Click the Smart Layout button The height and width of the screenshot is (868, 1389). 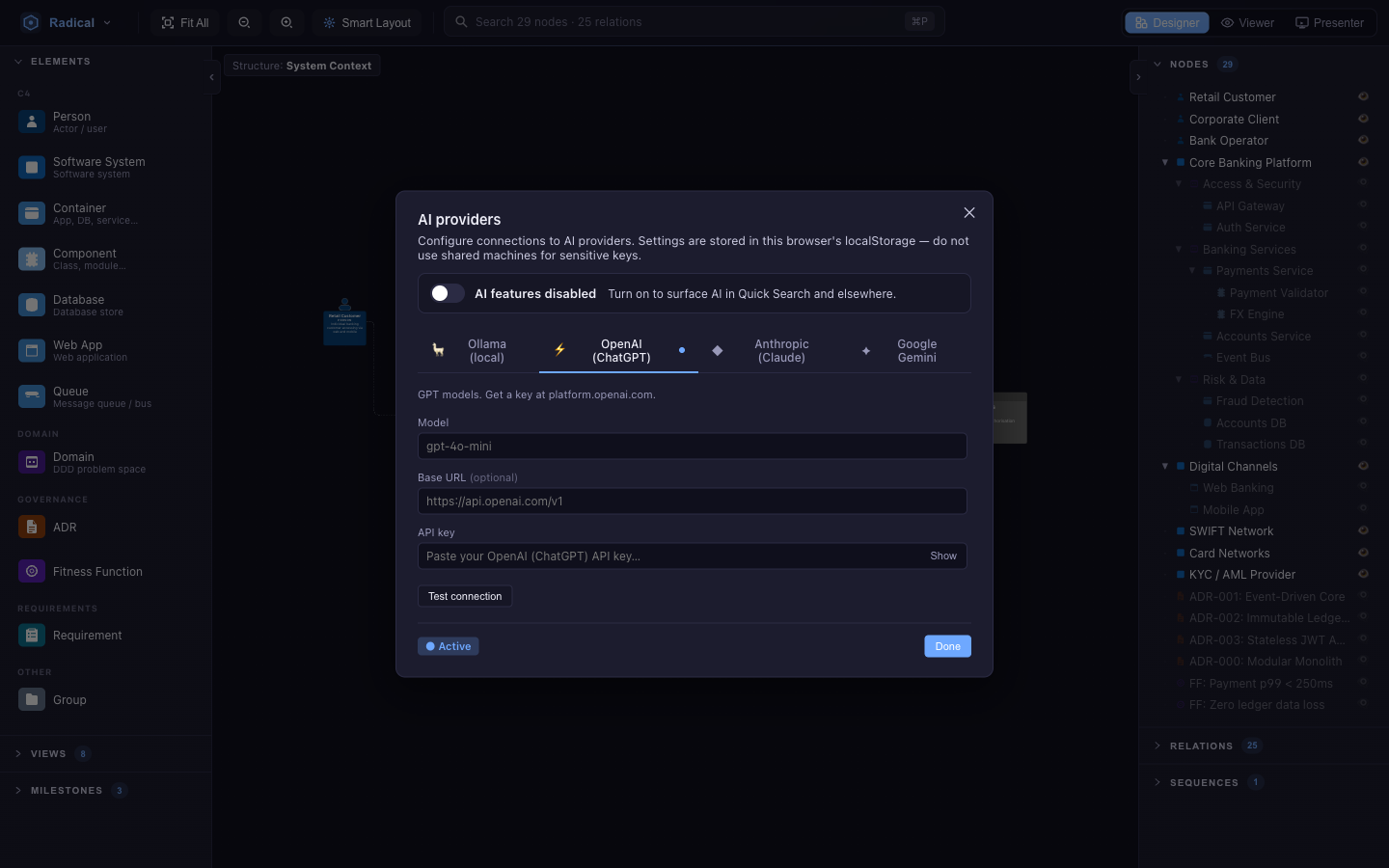tap(367, 22)
